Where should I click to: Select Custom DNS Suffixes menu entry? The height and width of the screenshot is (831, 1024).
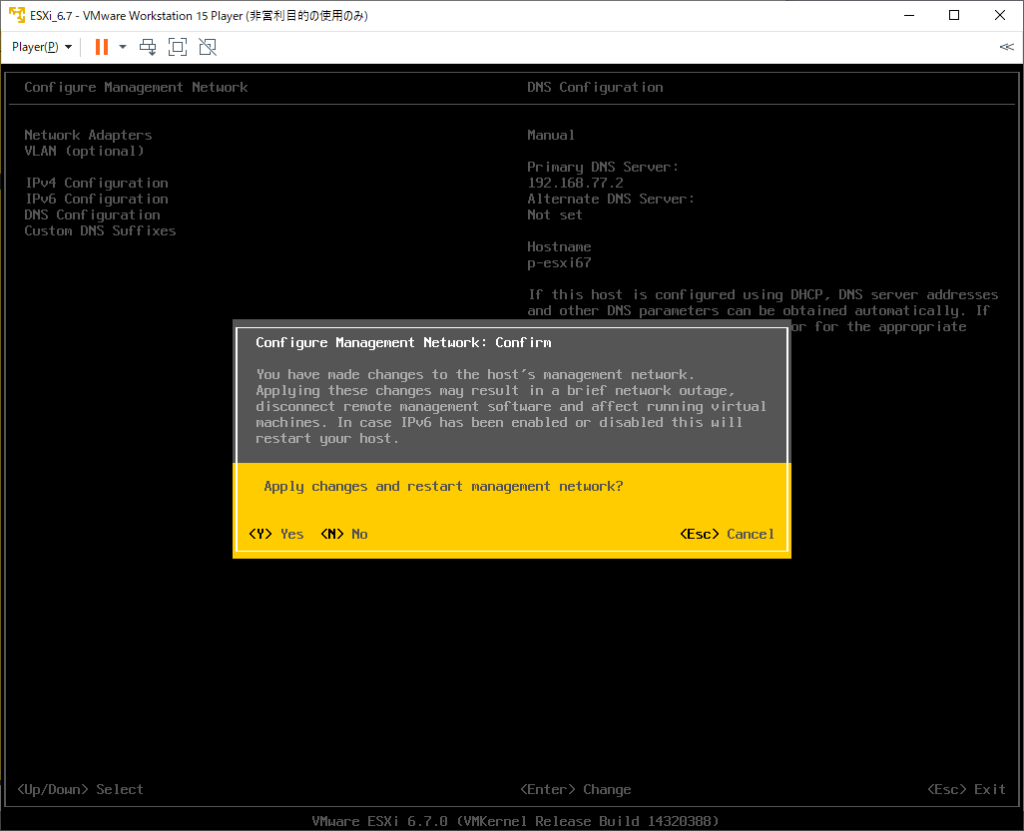100,231
